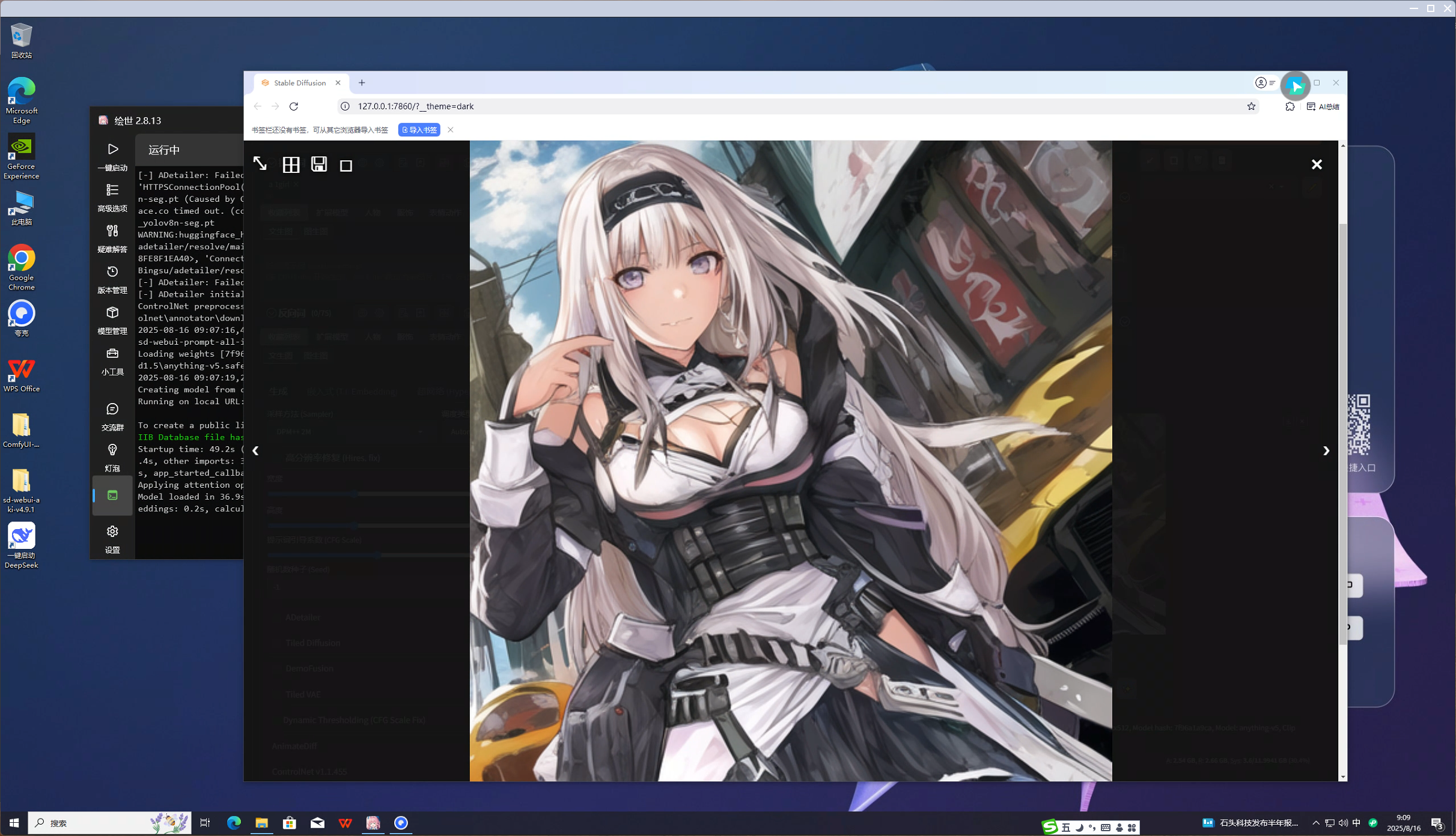Open ComfyUI folder on desktop

click(21, 430)
